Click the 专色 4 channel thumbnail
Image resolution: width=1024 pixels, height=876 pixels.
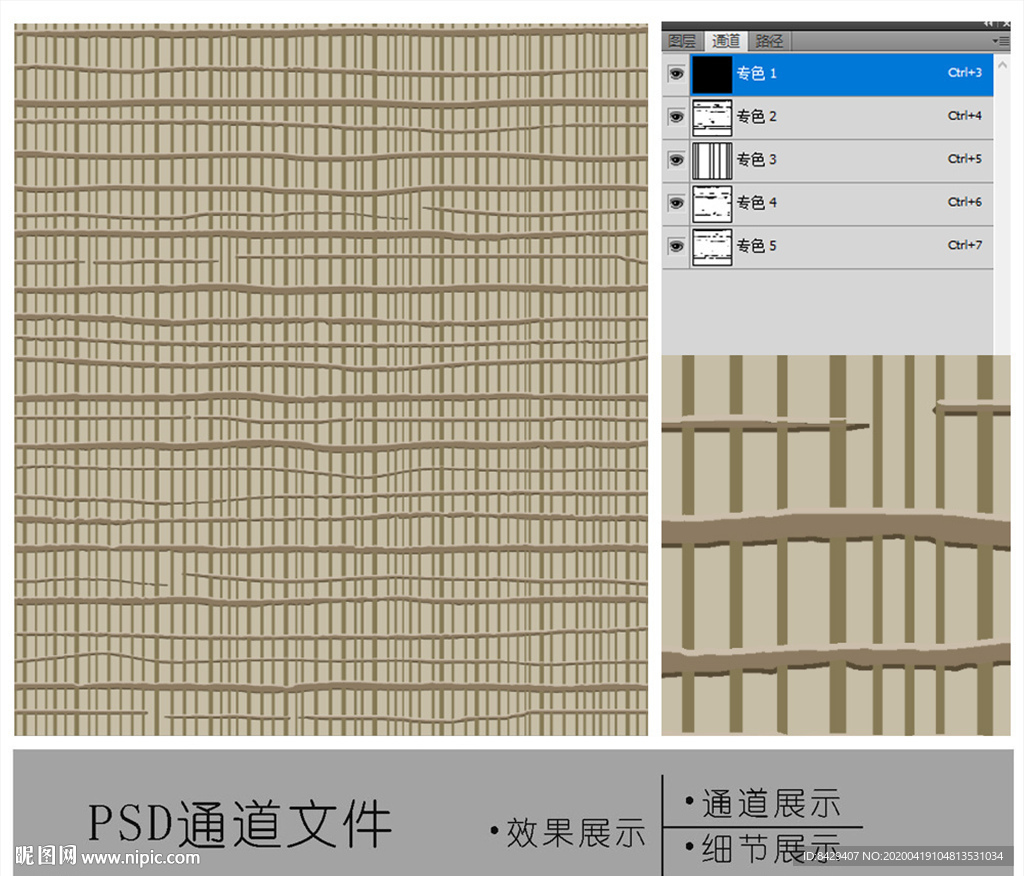(712, 203)
